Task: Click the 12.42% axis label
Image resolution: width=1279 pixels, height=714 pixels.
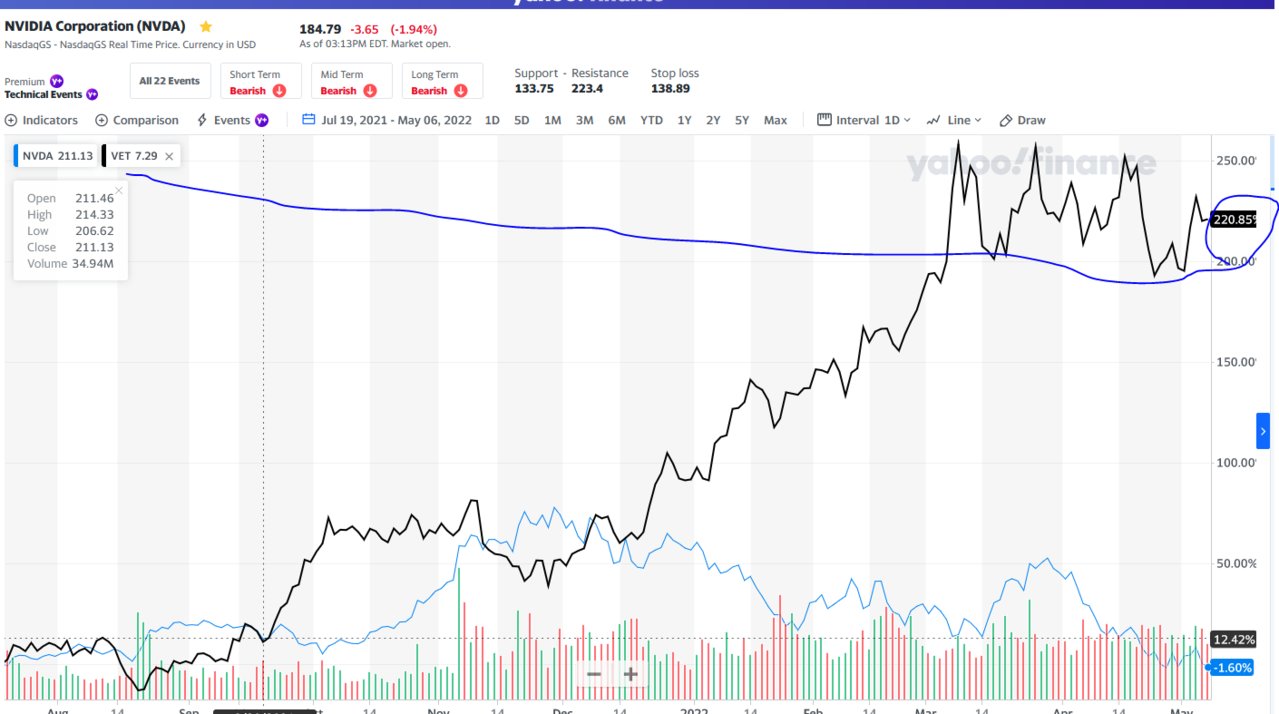Action: click(1233, 639)
